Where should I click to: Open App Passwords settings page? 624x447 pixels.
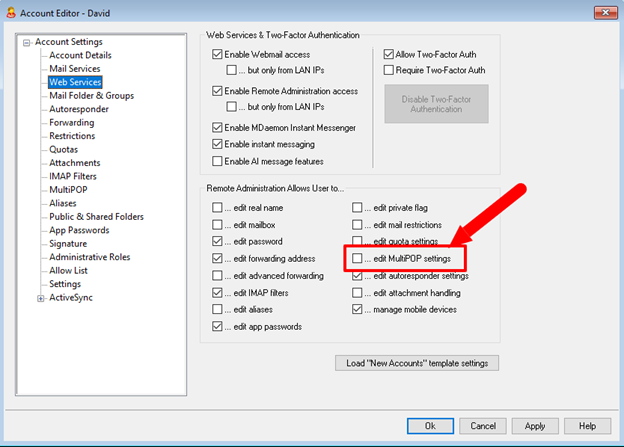81,230
